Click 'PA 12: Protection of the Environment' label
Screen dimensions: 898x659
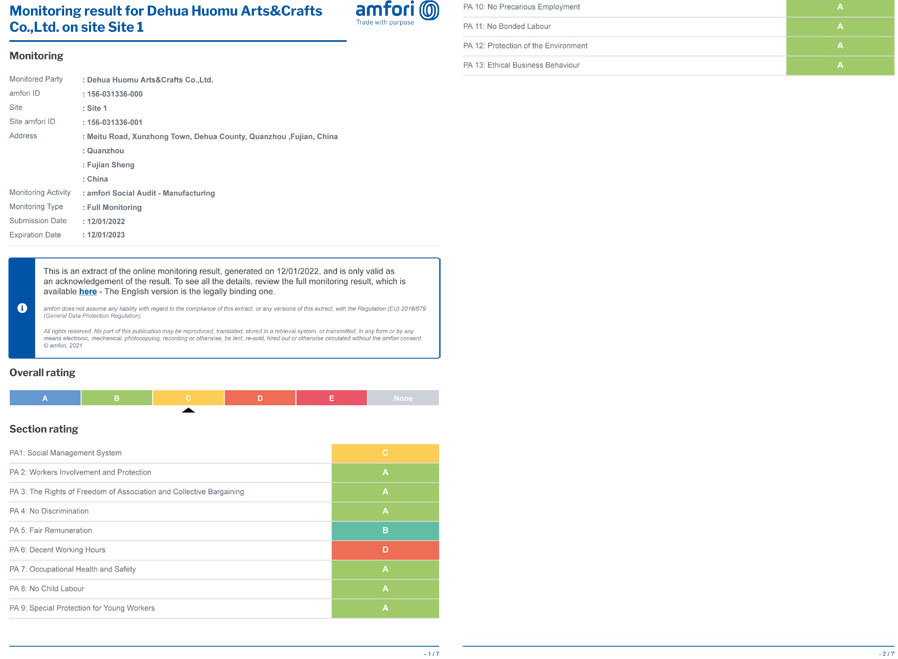click(x=525, y=46)
